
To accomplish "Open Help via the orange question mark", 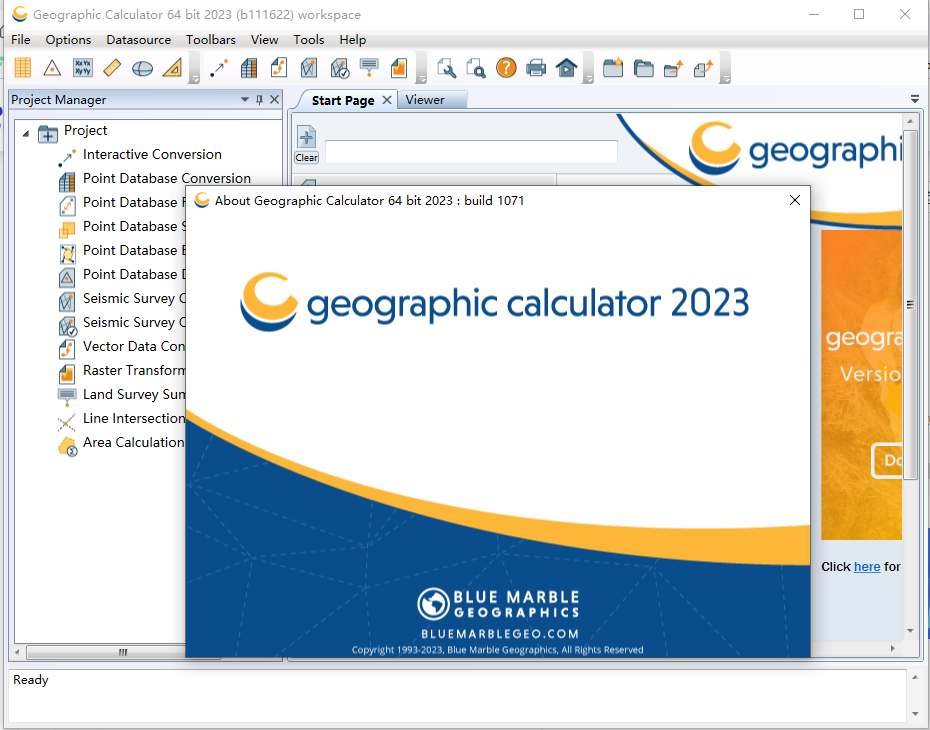I will 506,68.
